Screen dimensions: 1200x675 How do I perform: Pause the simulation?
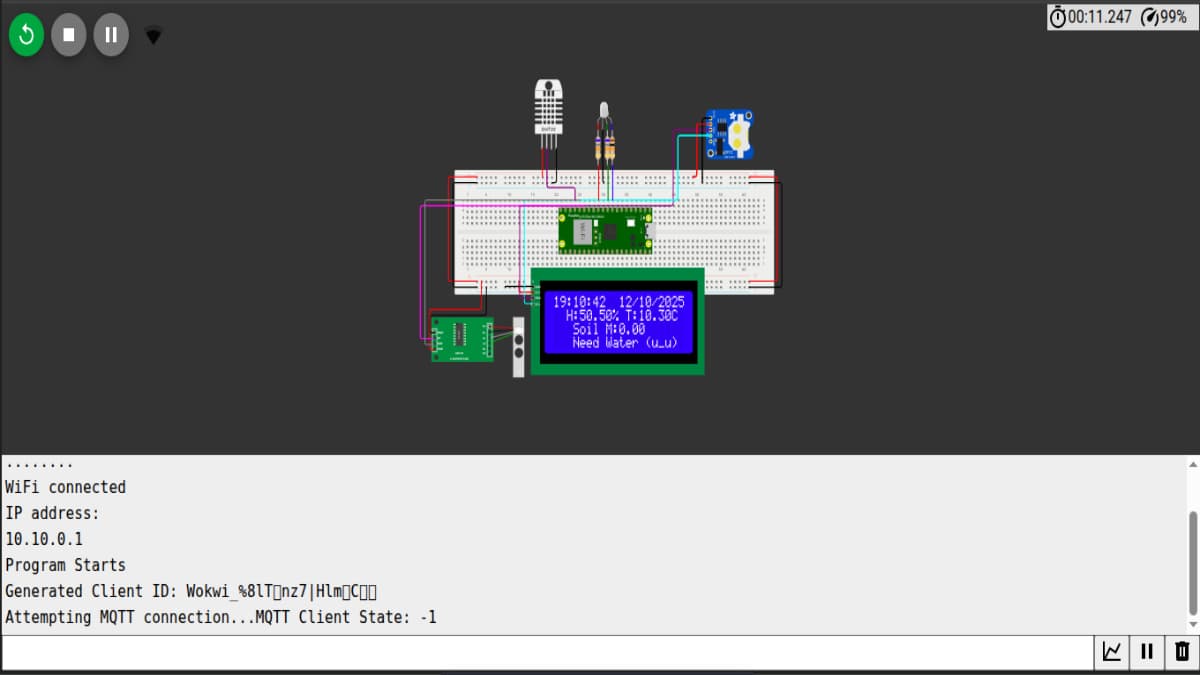[x=110, y=34]
